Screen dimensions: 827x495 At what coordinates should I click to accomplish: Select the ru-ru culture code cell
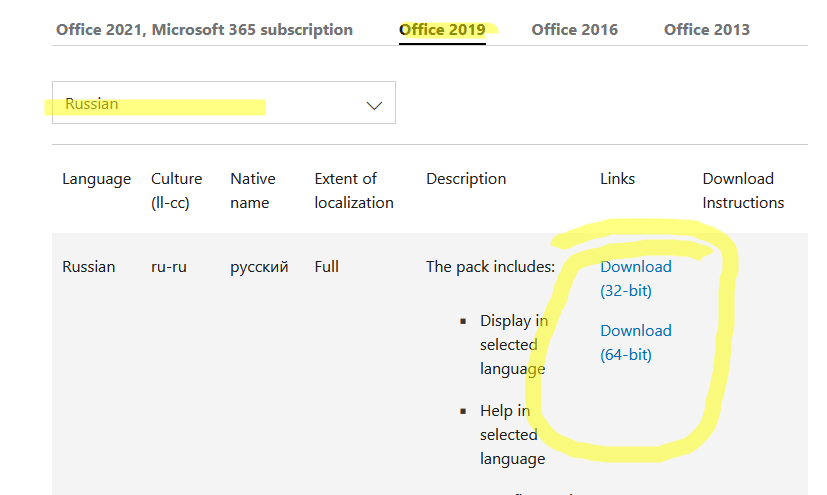[x=169, y=267]
